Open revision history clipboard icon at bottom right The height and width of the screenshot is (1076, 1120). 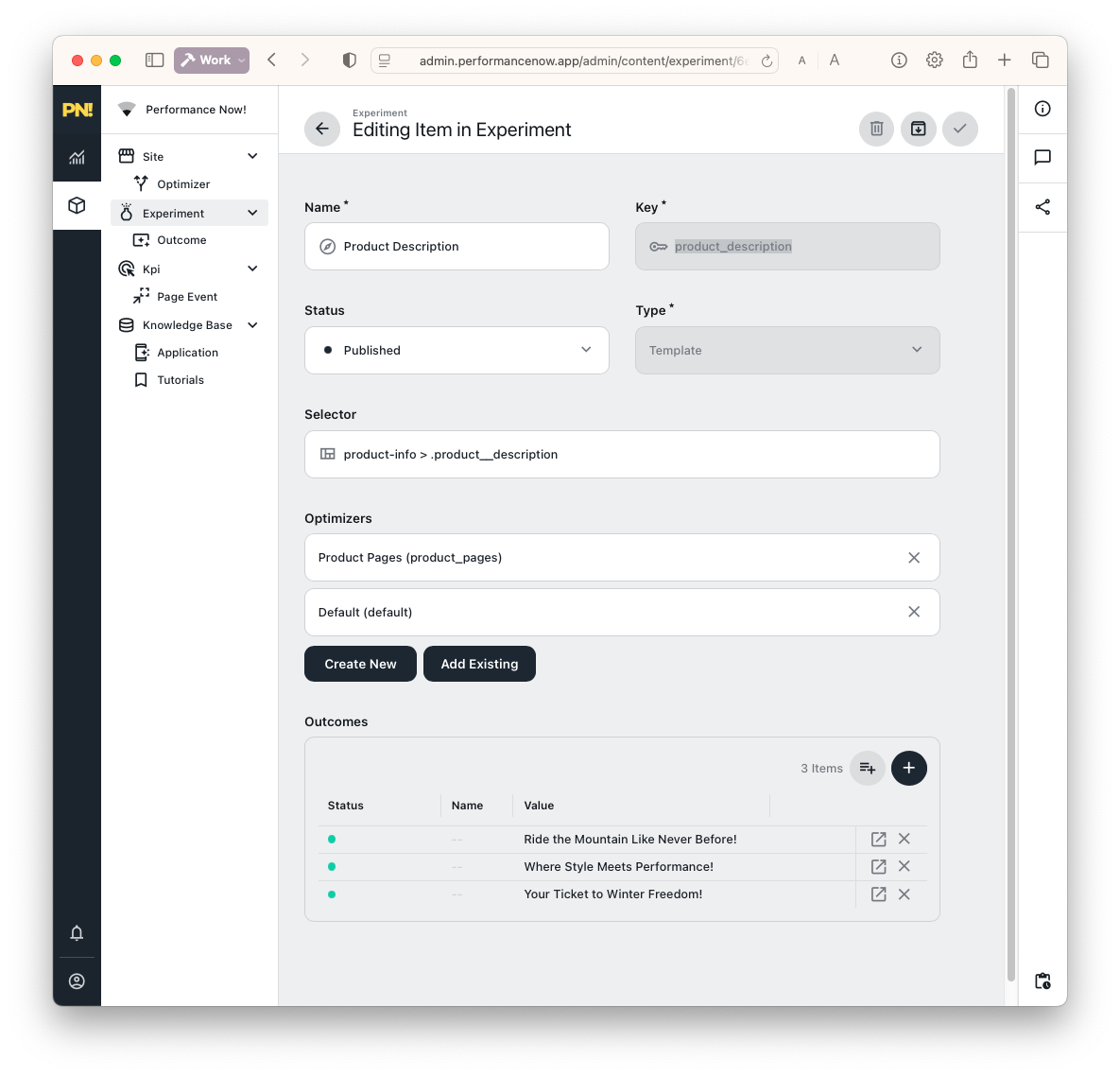1042,981
